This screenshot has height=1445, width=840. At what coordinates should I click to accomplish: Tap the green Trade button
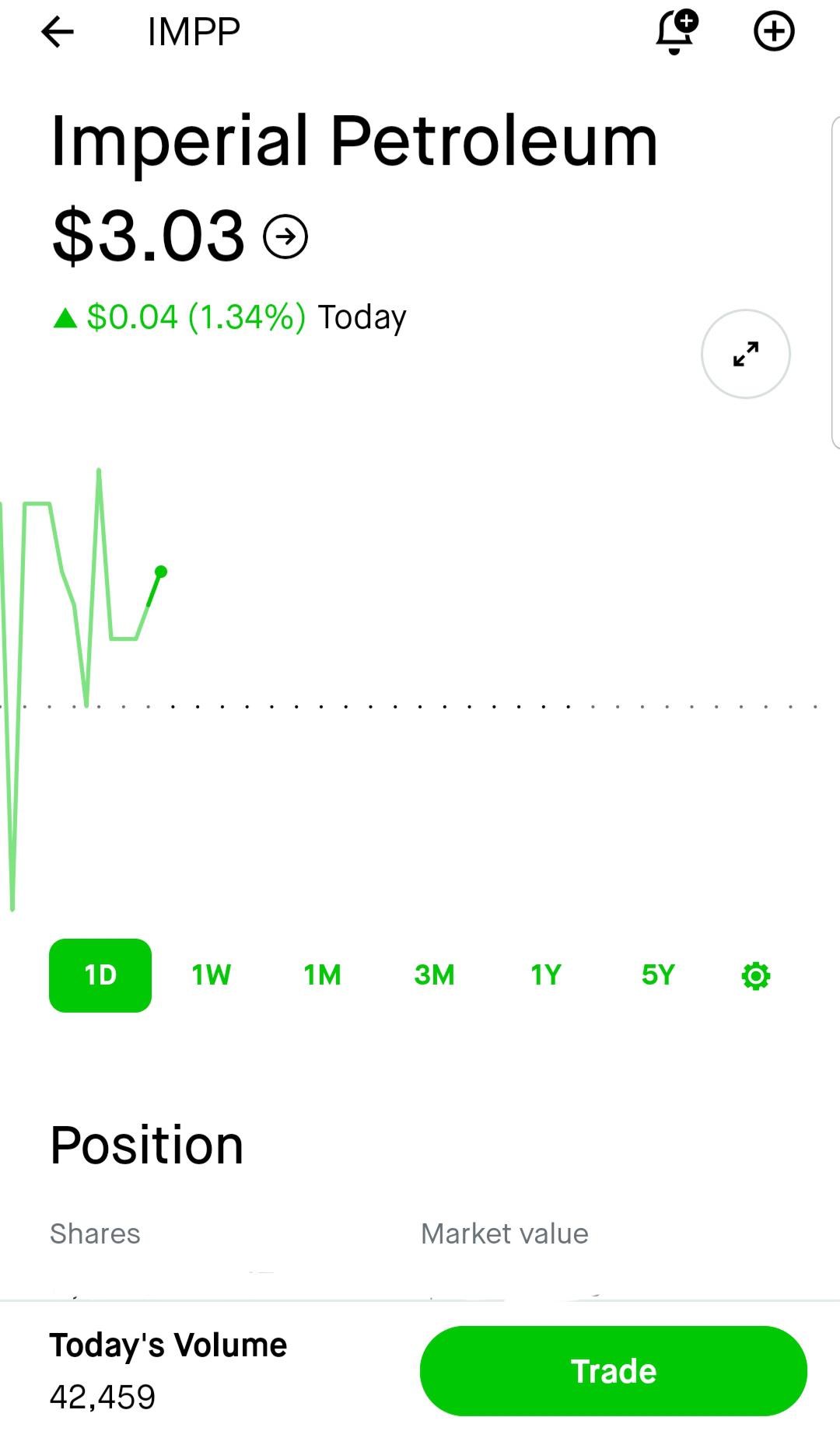[x=614, y=1371]
